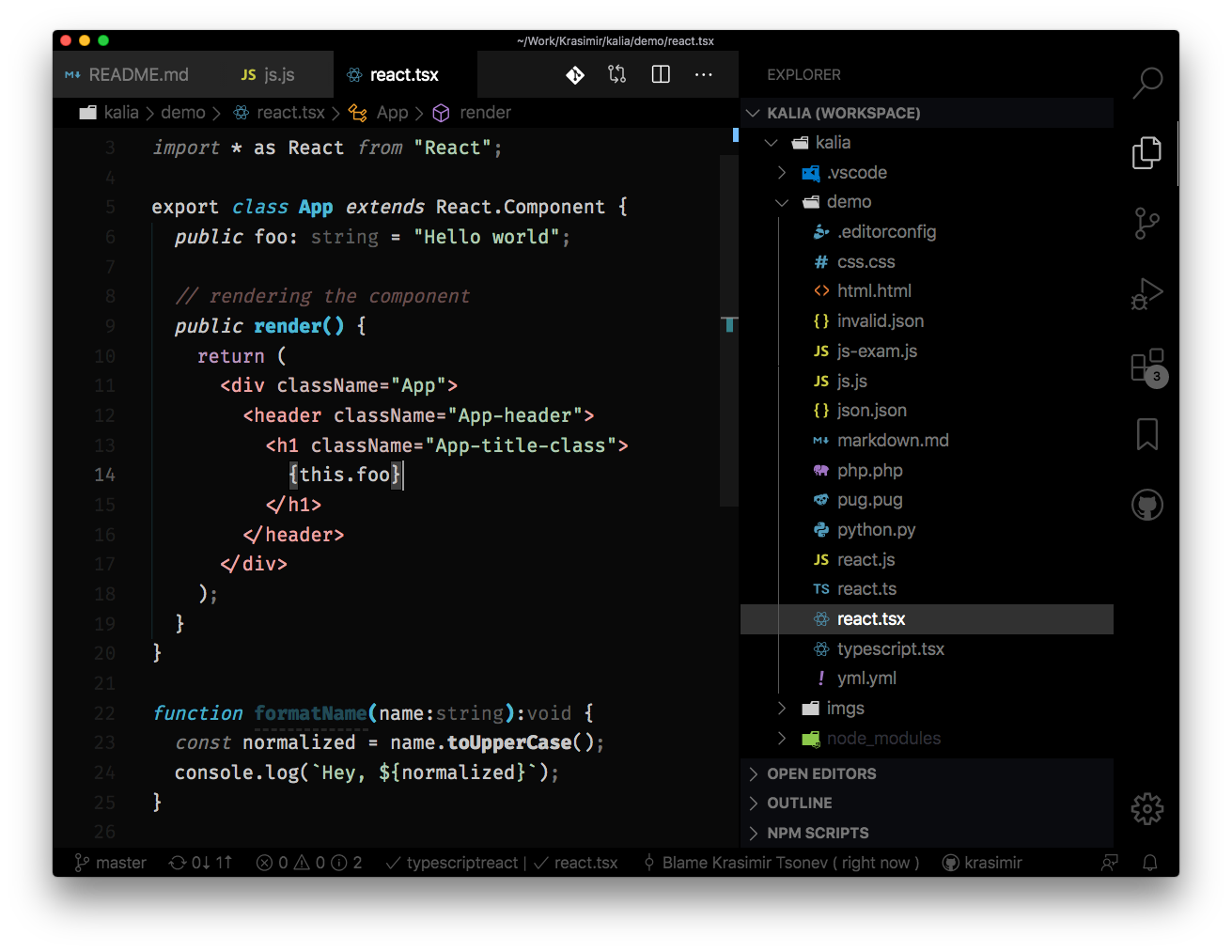The height and width of the screenshot is (952, 1232).
Task: Open json.json file
Action: [927, 411]
